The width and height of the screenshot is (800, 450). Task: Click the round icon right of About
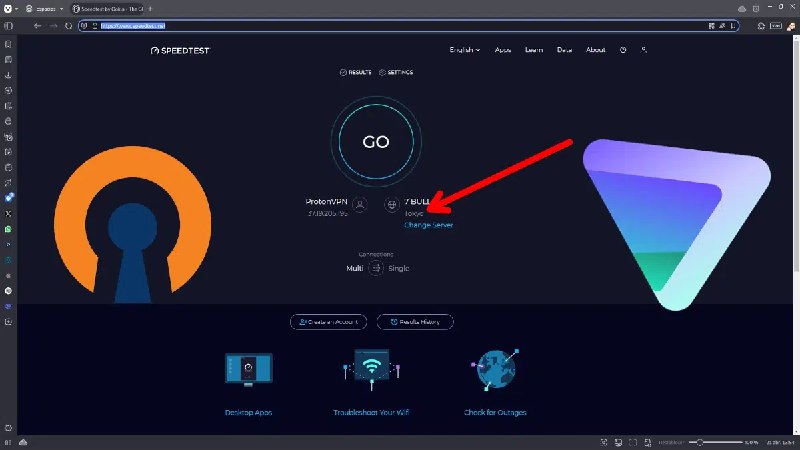[x=623, y=50]
